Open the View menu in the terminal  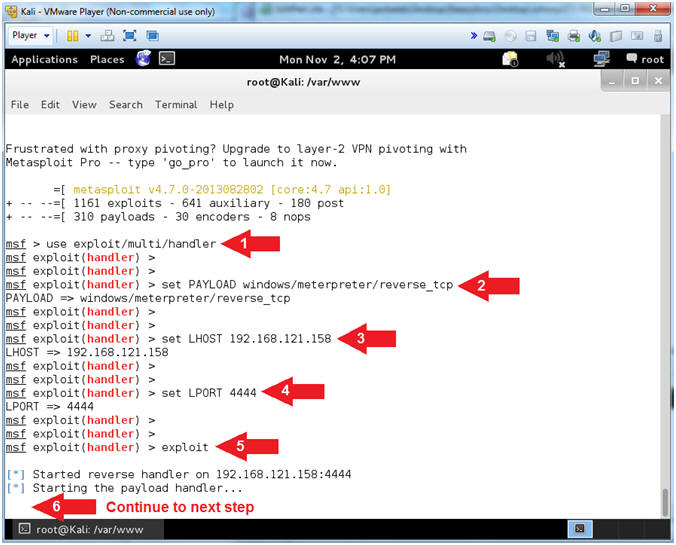click(x=84, y=105)
